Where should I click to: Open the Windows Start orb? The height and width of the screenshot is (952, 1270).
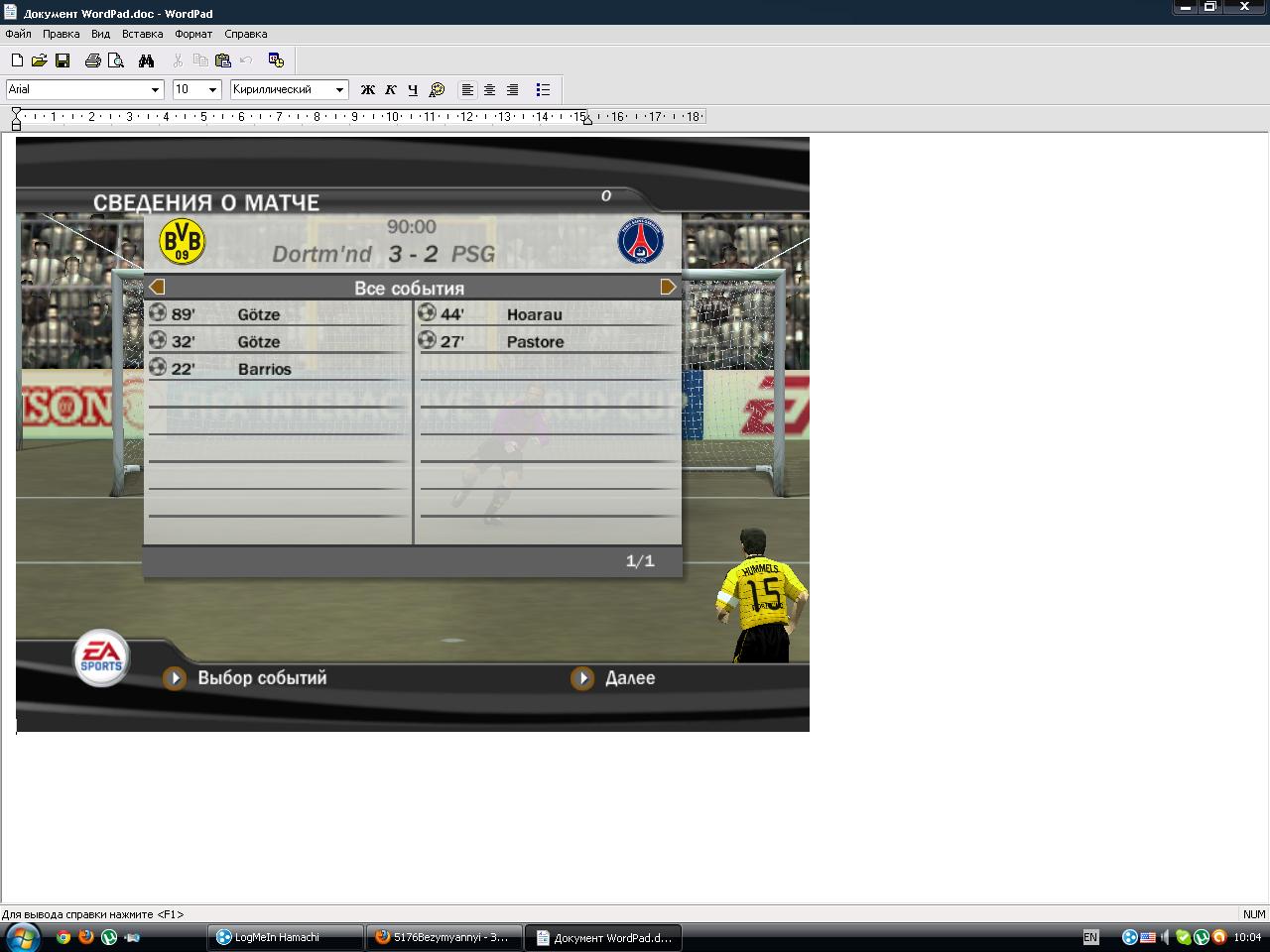(x=22, y=936)
